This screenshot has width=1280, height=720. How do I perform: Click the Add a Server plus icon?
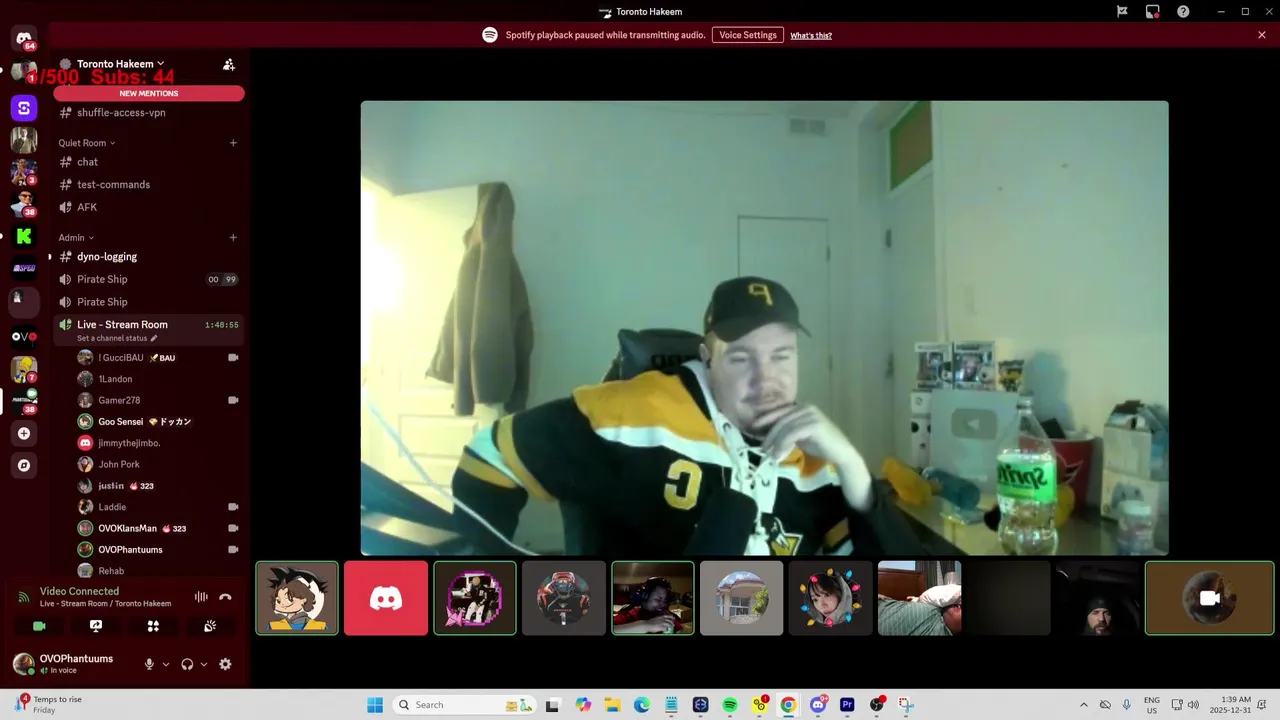24,433
